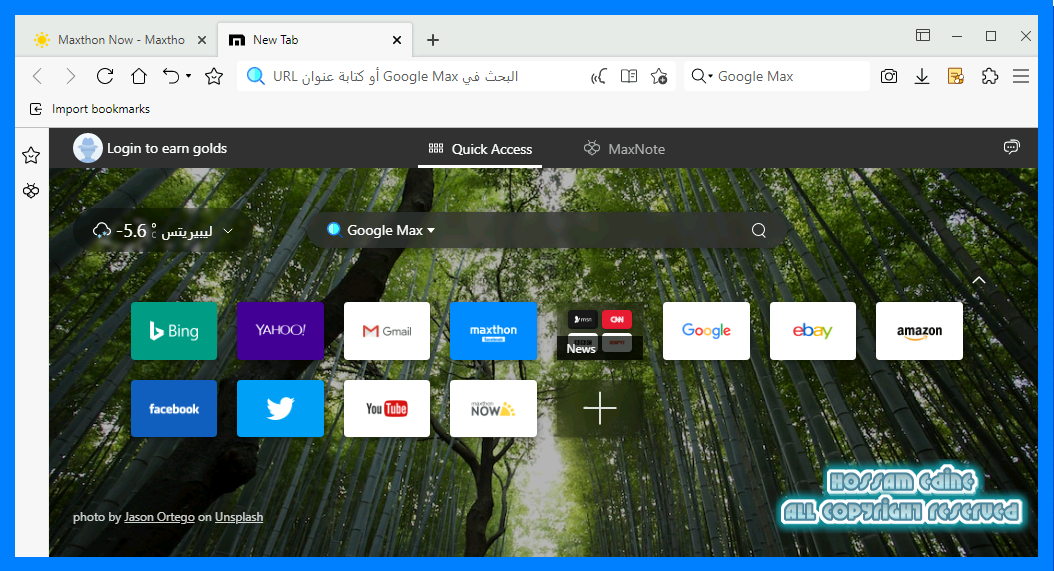Open the extensions puzzle icon

tap(989, 76)
